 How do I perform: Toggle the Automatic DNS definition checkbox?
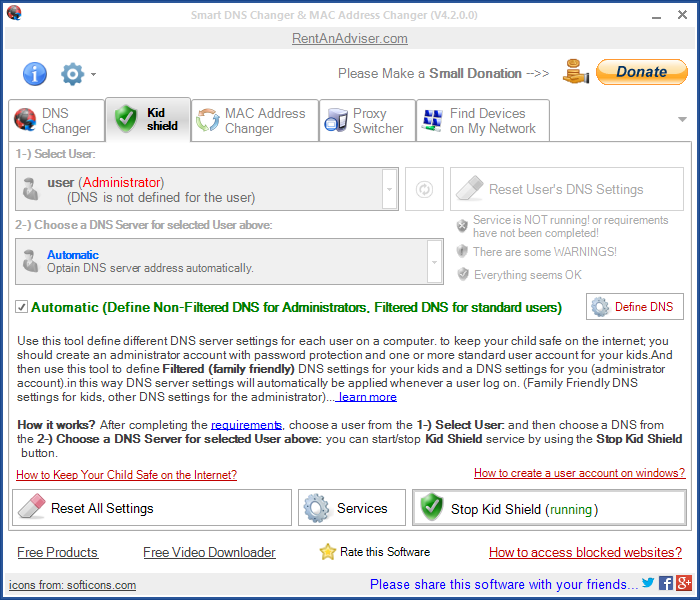(x=21, y=307)
